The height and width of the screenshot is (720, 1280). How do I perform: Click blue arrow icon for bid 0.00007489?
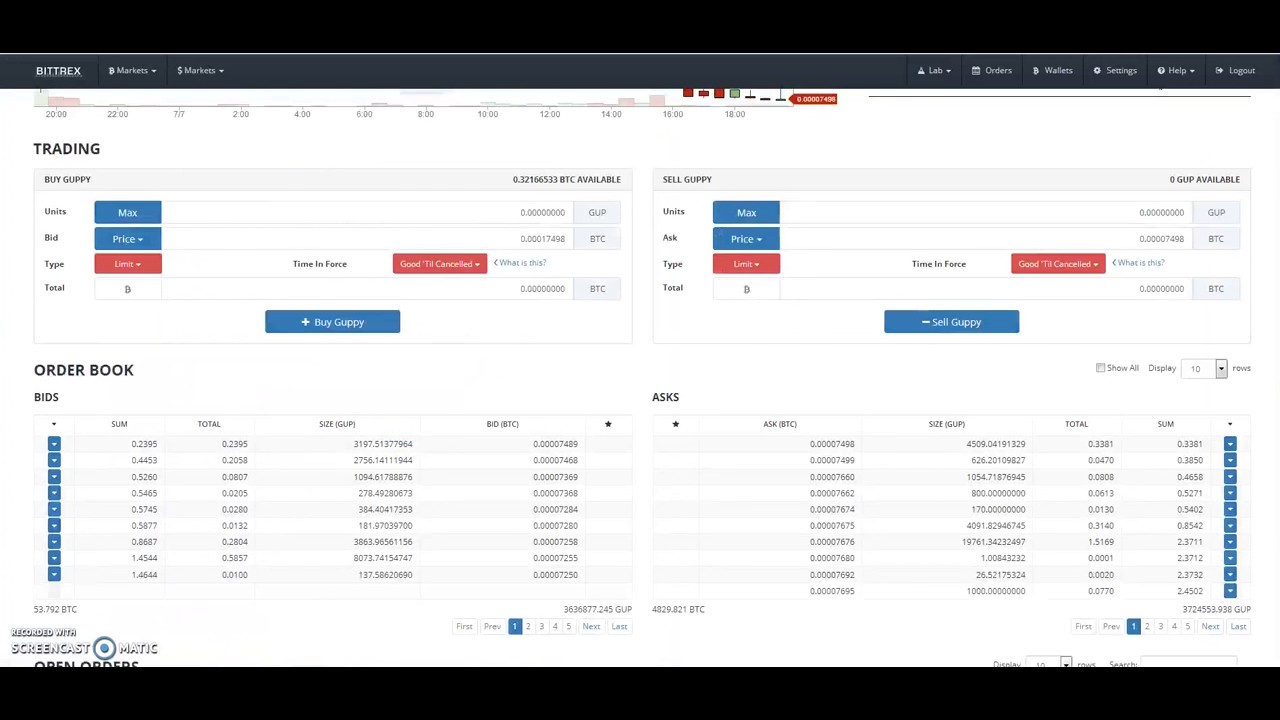54,444
